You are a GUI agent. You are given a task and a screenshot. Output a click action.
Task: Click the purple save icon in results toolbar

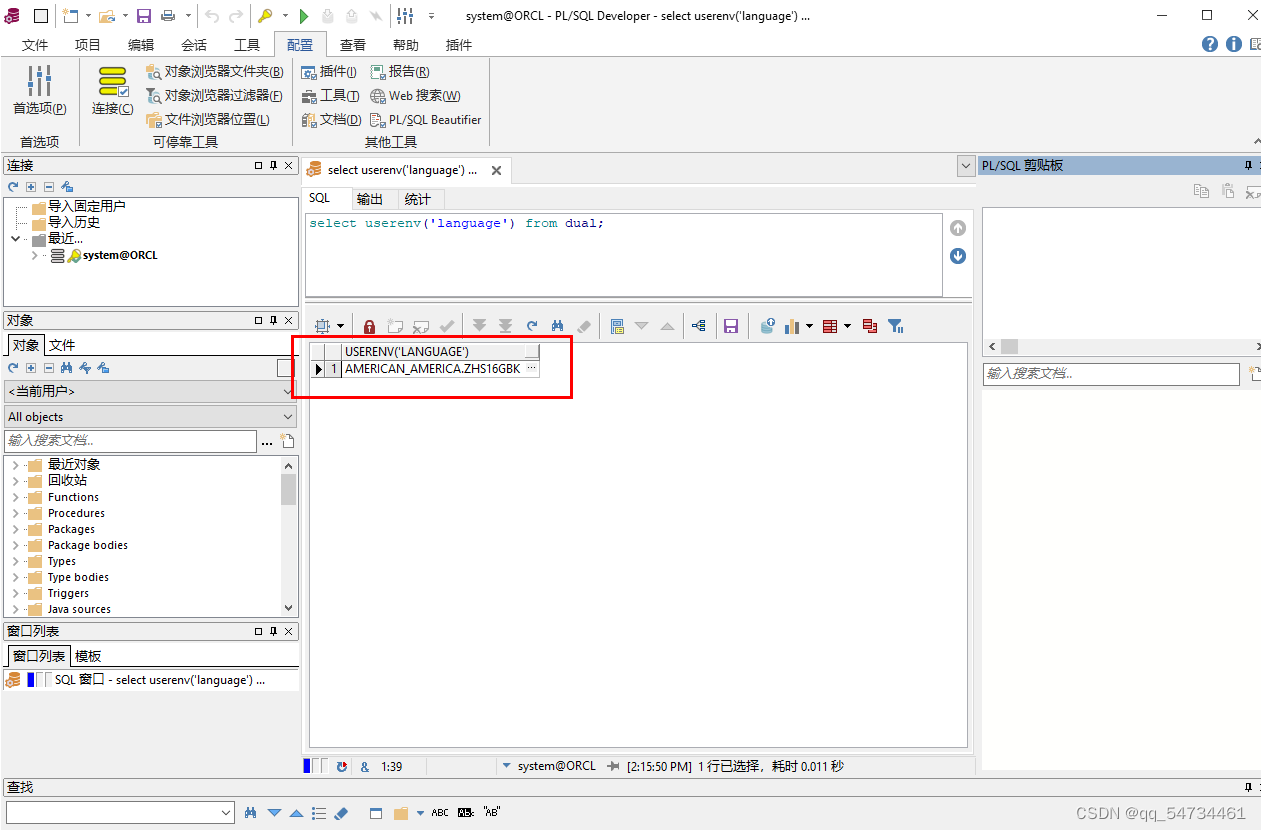tap(731, 326)
